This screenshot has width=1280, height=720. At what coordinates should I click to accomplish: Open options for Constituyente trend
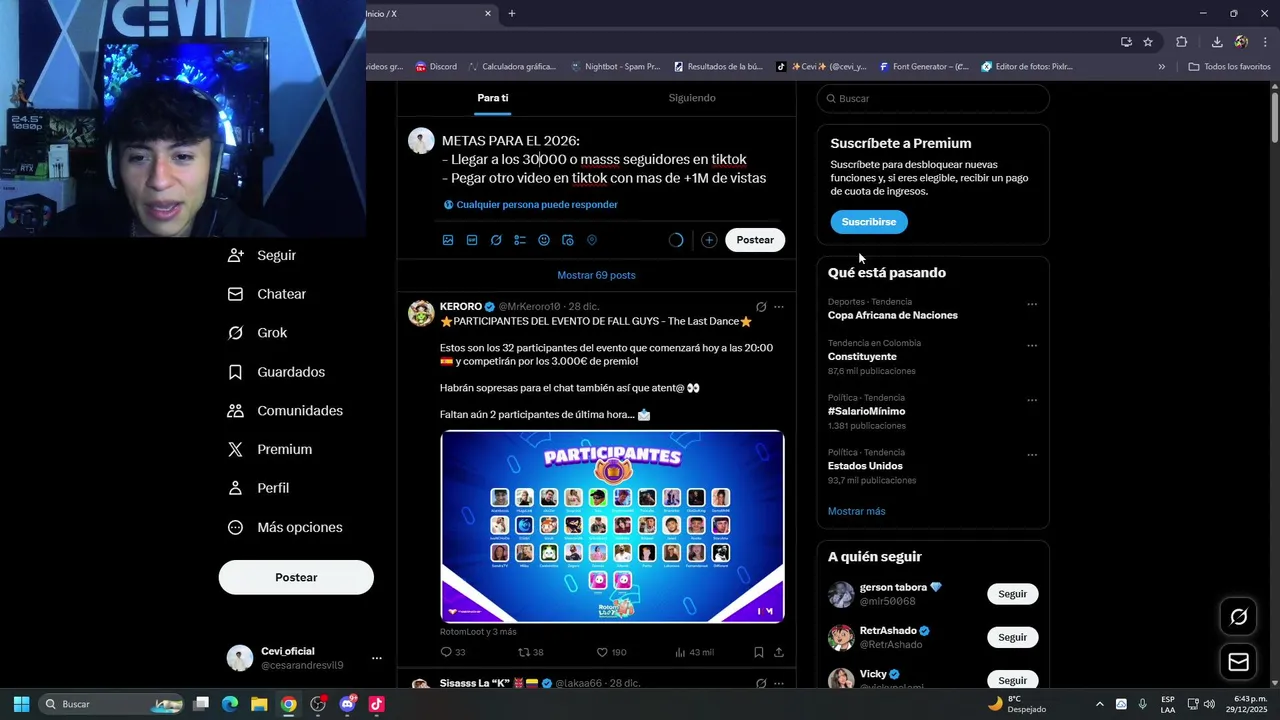[x=1032, y=346]
